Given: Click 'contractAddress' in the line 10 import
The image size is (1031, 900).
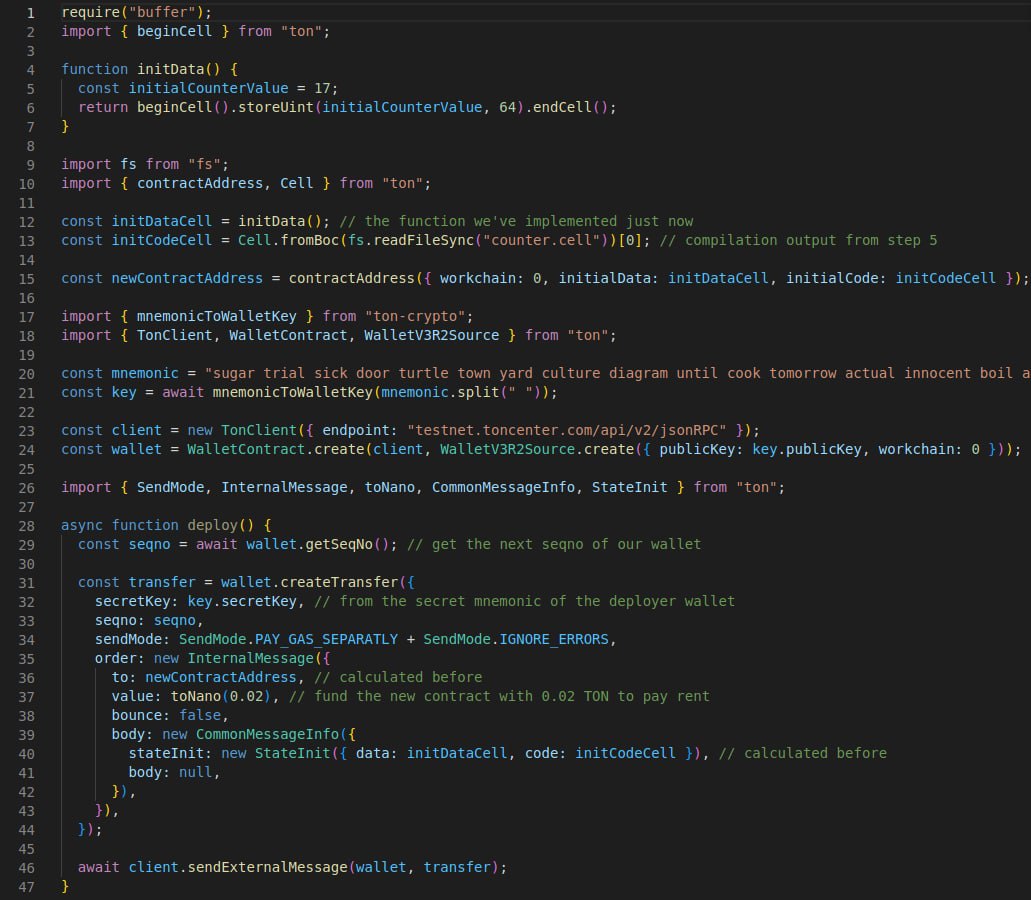Looking at the screenshot, I should (200, 183).
